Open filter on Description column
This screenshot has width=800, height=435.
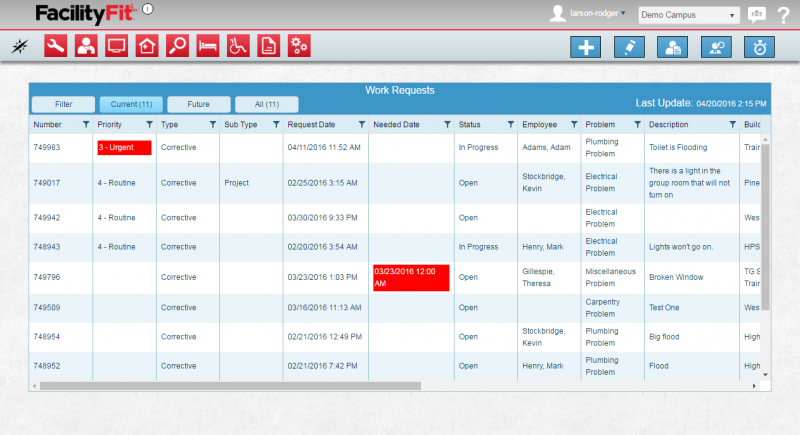(732, 124)
